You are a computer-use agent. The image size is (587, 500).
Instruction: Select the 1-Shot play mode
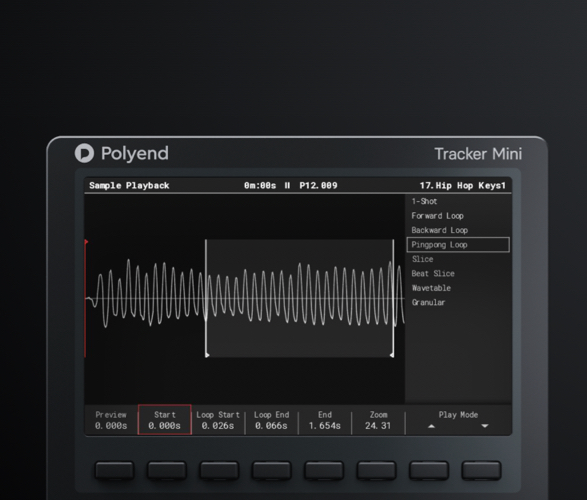pos(424,201)
